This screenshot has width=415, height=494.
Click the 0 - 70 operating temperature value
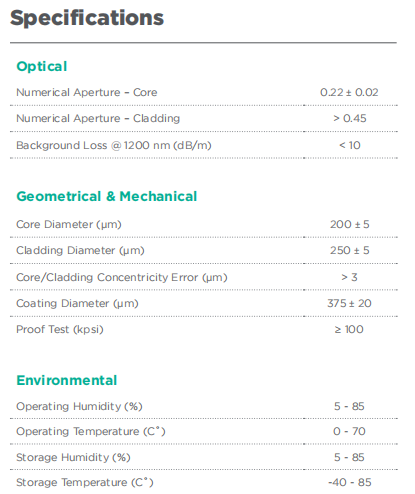coord(349,431)
